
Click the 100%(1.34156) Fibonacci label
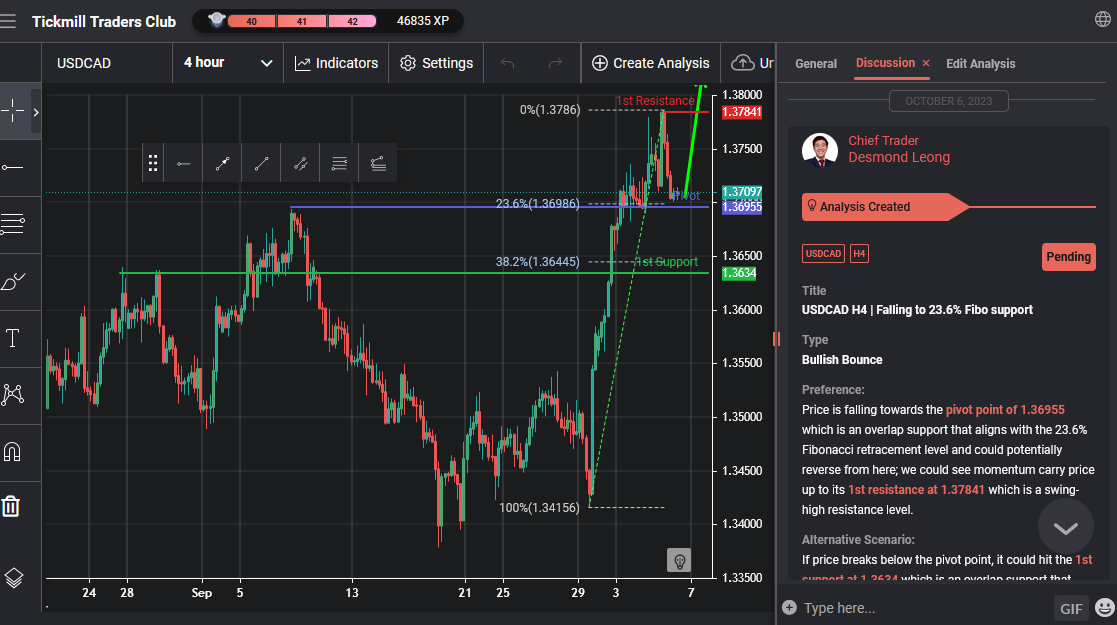pos(539,508)
